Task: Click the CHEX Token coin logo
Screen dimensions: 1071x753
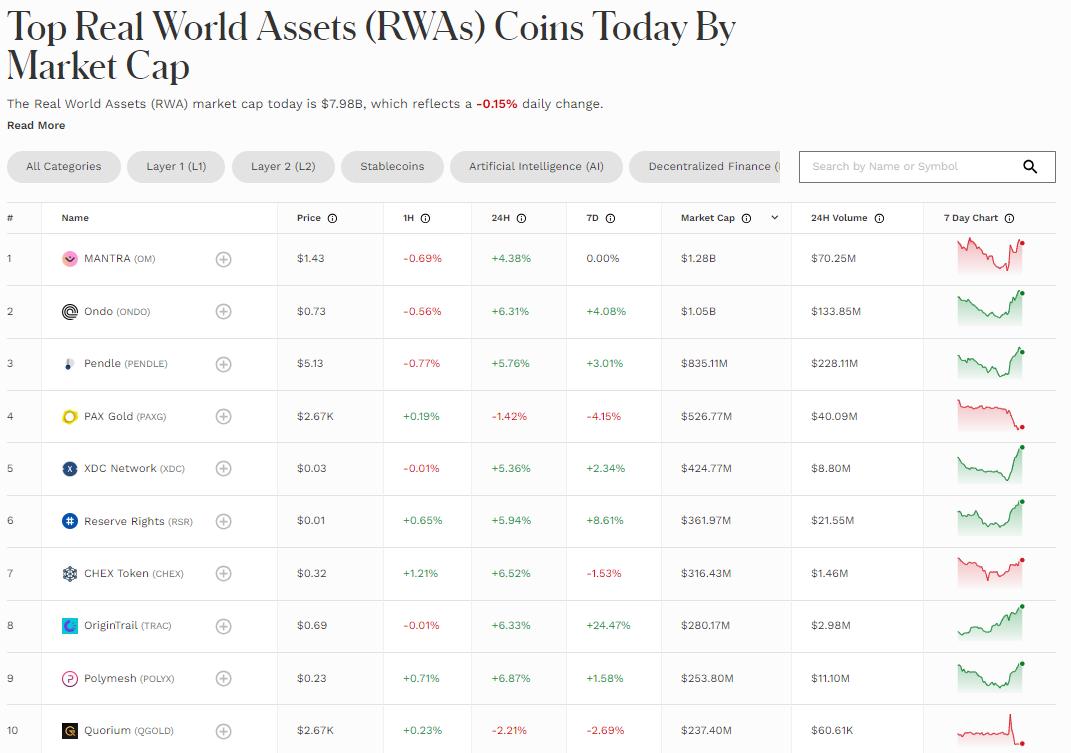Action: 70,574
